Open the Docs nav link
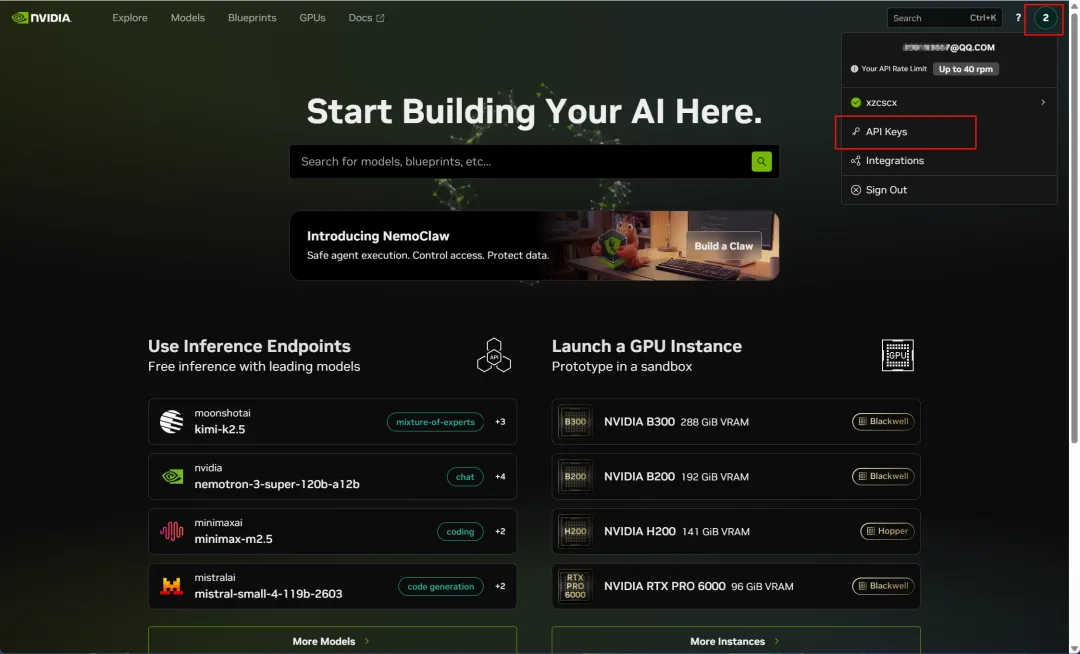Screen dimensions: 1080x654 [366, 18]
